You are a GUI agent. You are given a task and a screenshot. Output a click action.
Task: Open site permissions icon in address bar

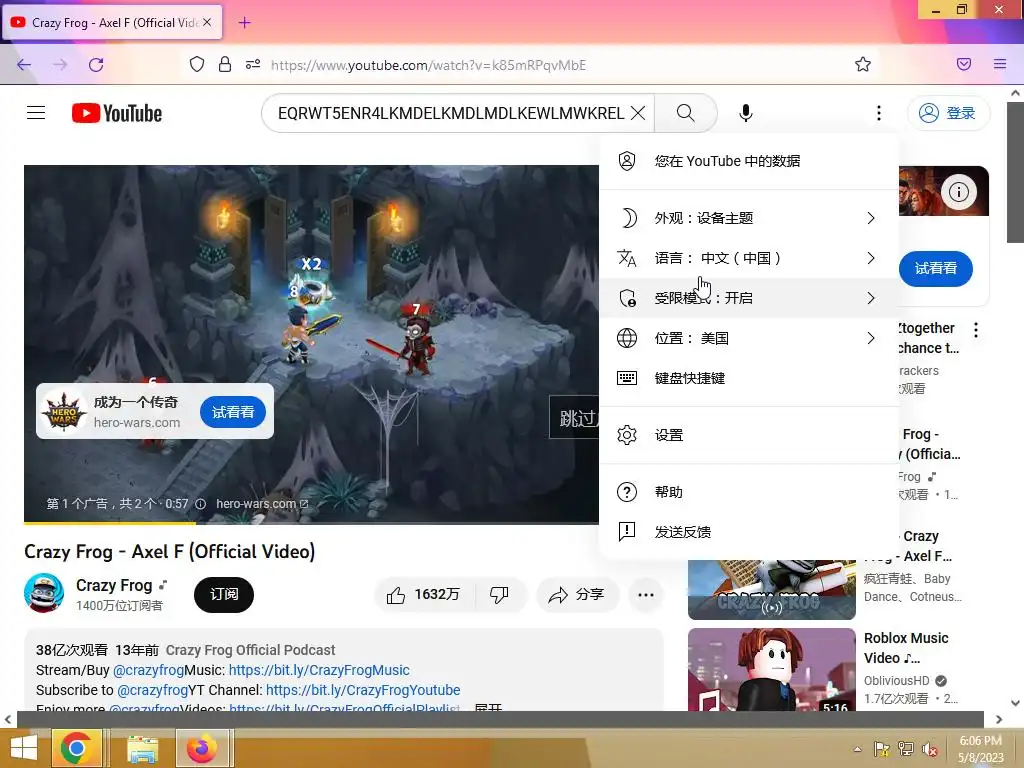point(253,64)
